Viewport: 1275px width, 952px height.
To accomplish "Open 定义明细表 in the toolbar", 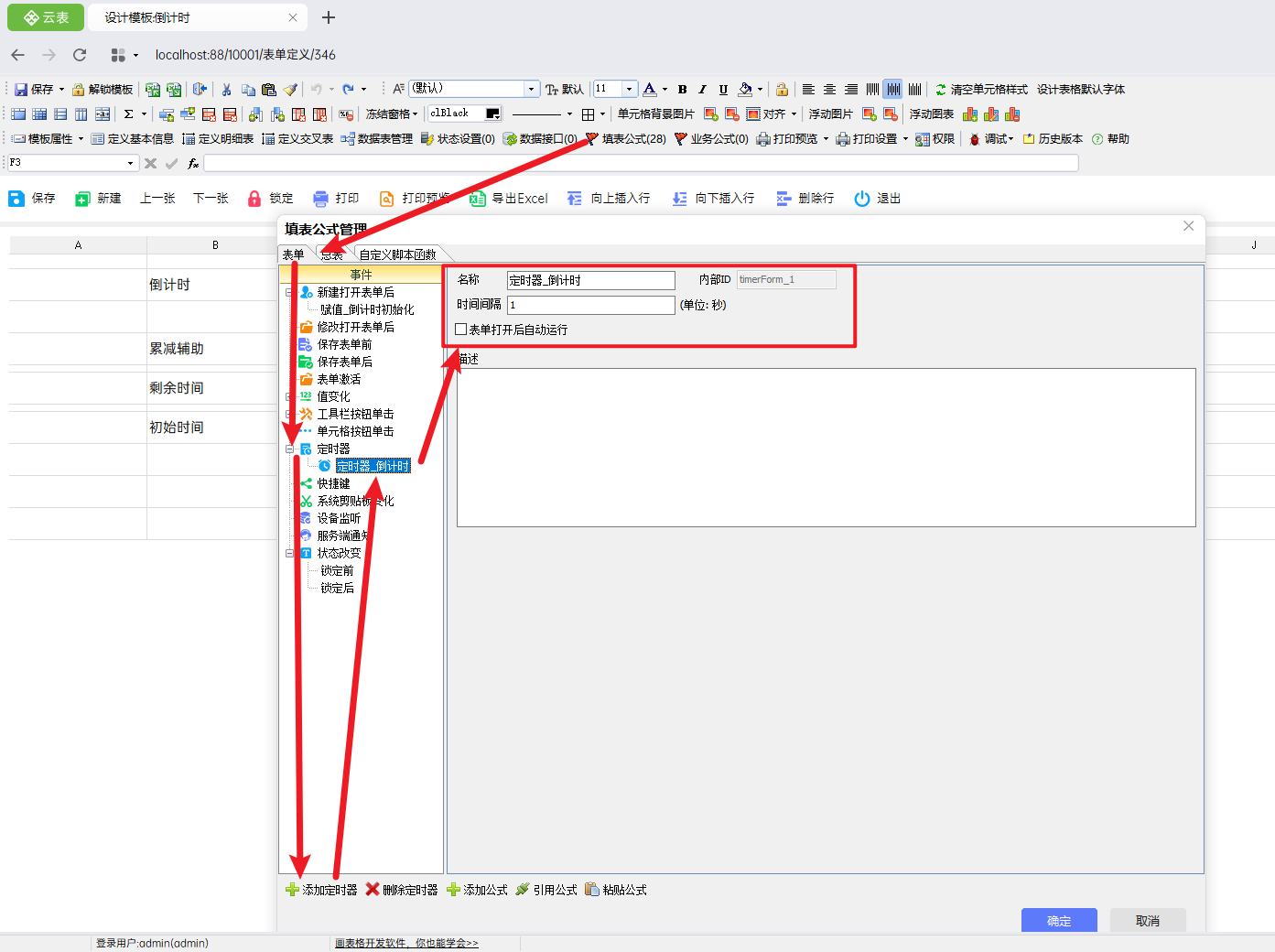I will point(218,139).
